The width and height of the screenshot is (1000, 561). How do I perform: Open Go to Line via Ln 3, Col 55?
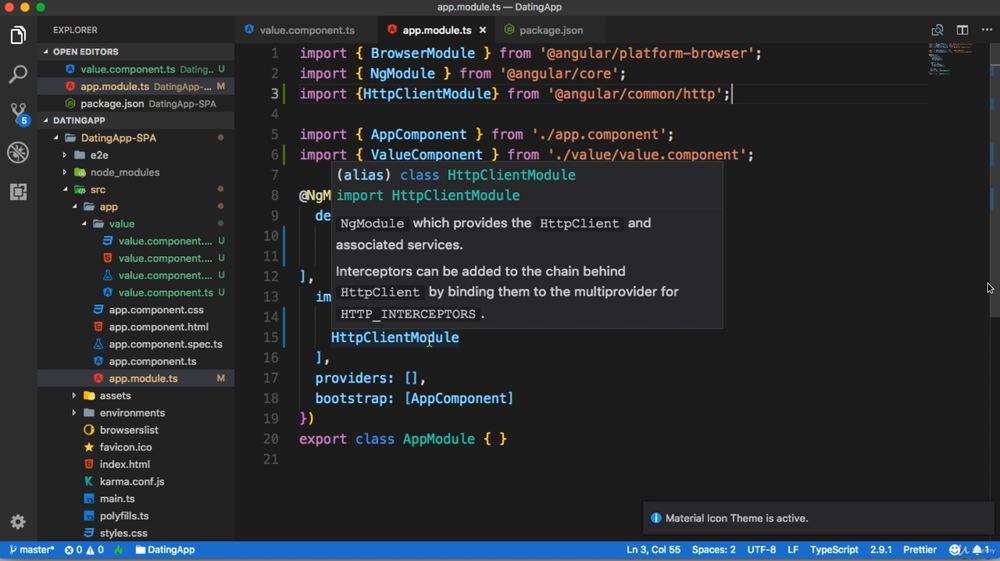653,550
